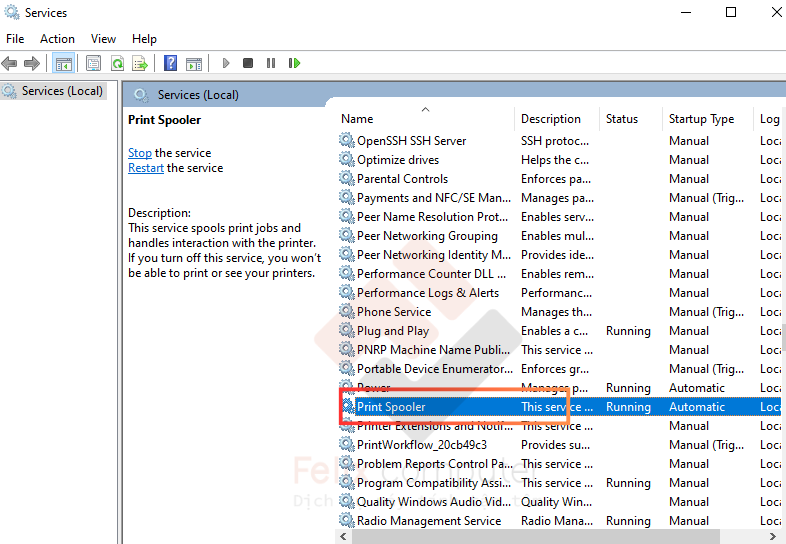Select Services (Local) in the console tree

(x=62, y=91)
